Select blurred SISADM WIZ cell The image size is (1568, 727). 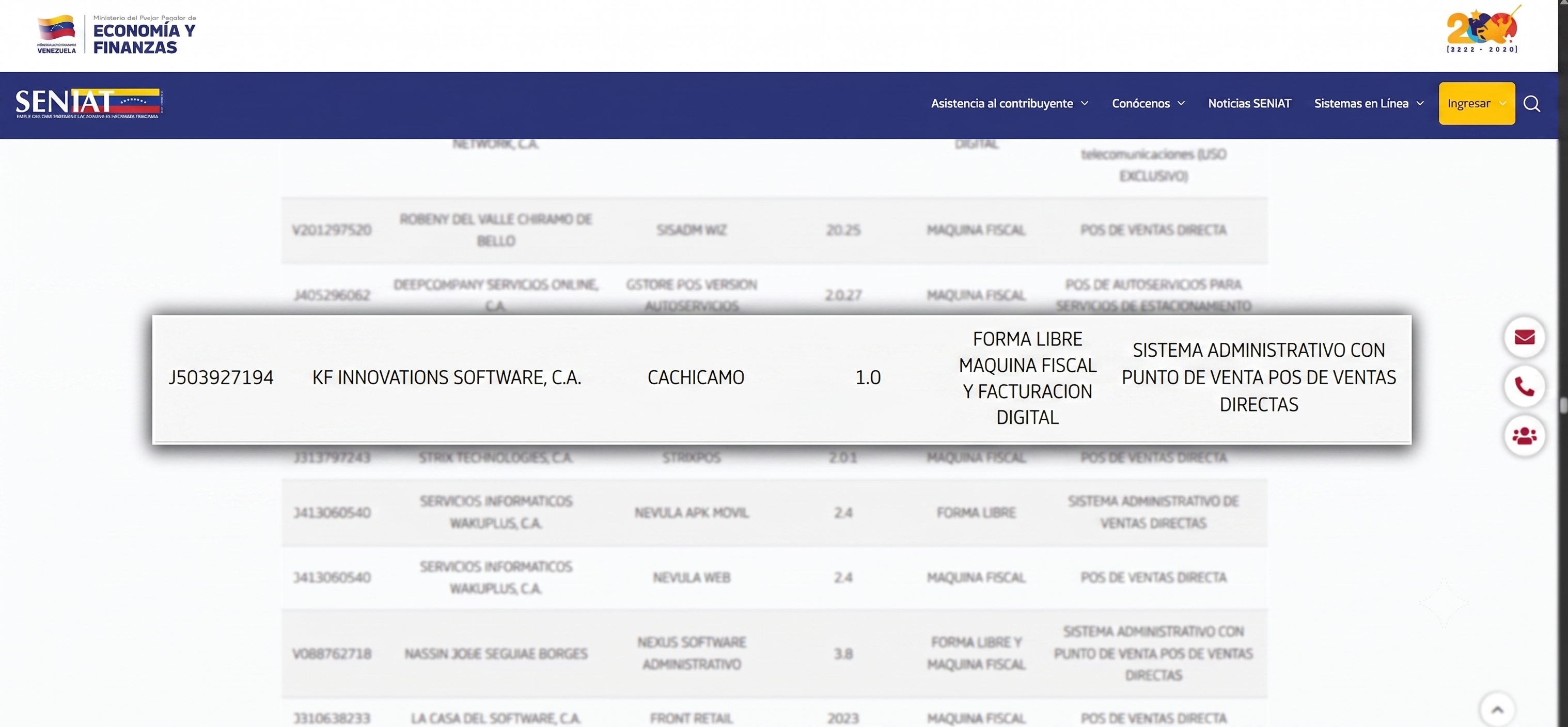(x=692, y=230)
